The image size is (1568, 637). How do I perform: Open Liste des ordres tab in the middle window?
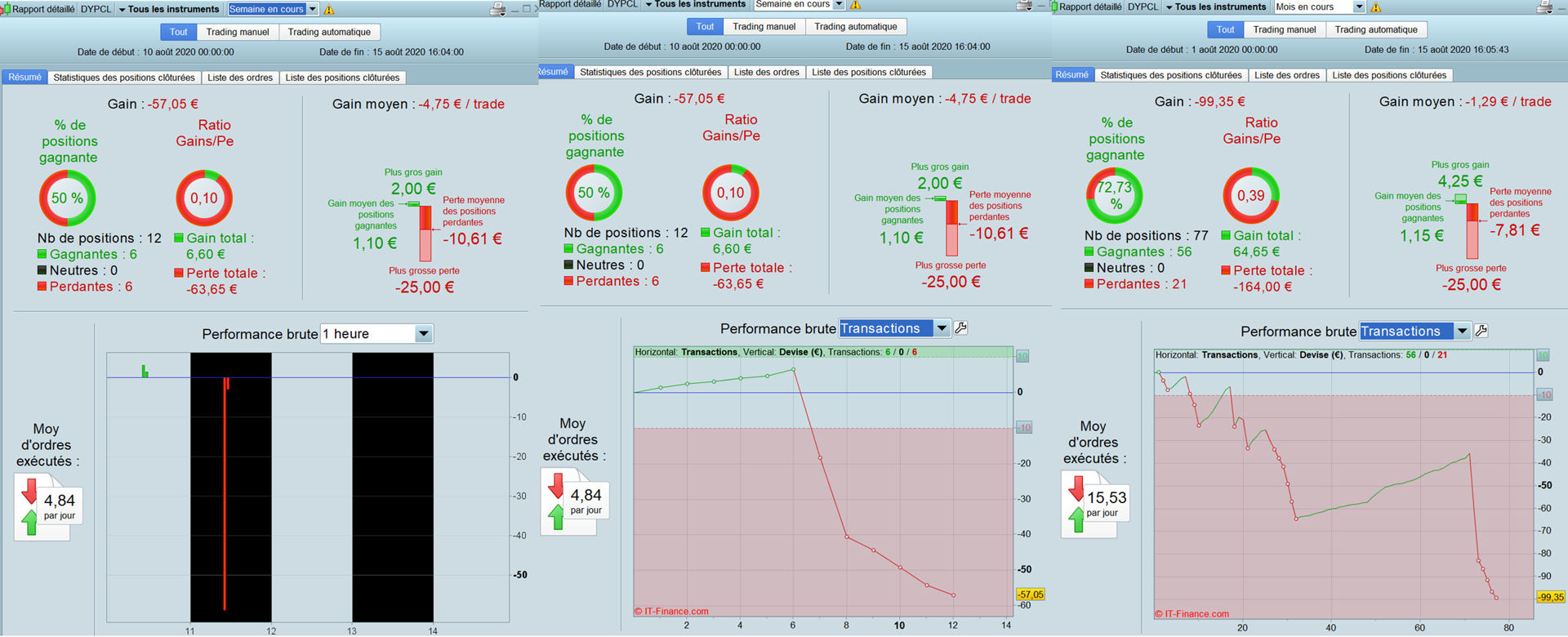[x=767, y=72]
